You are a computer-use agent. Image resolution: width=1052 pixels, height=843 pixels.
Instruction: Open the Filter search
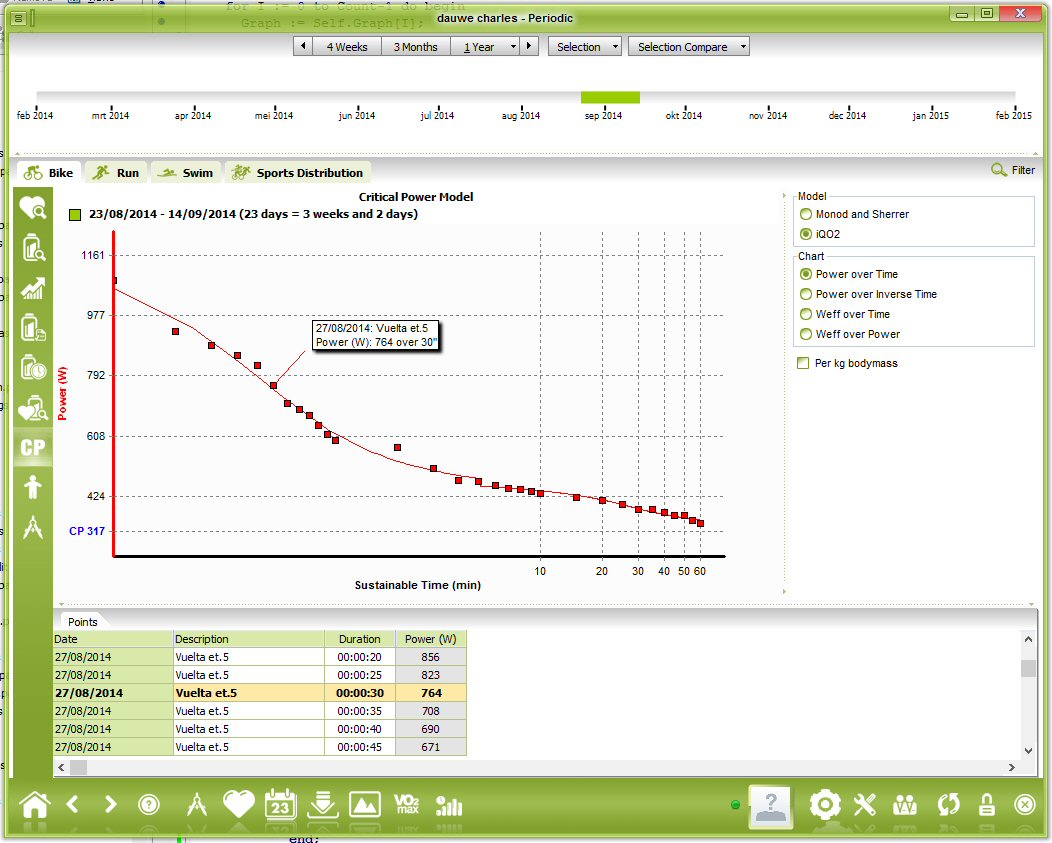(1013, 170)
